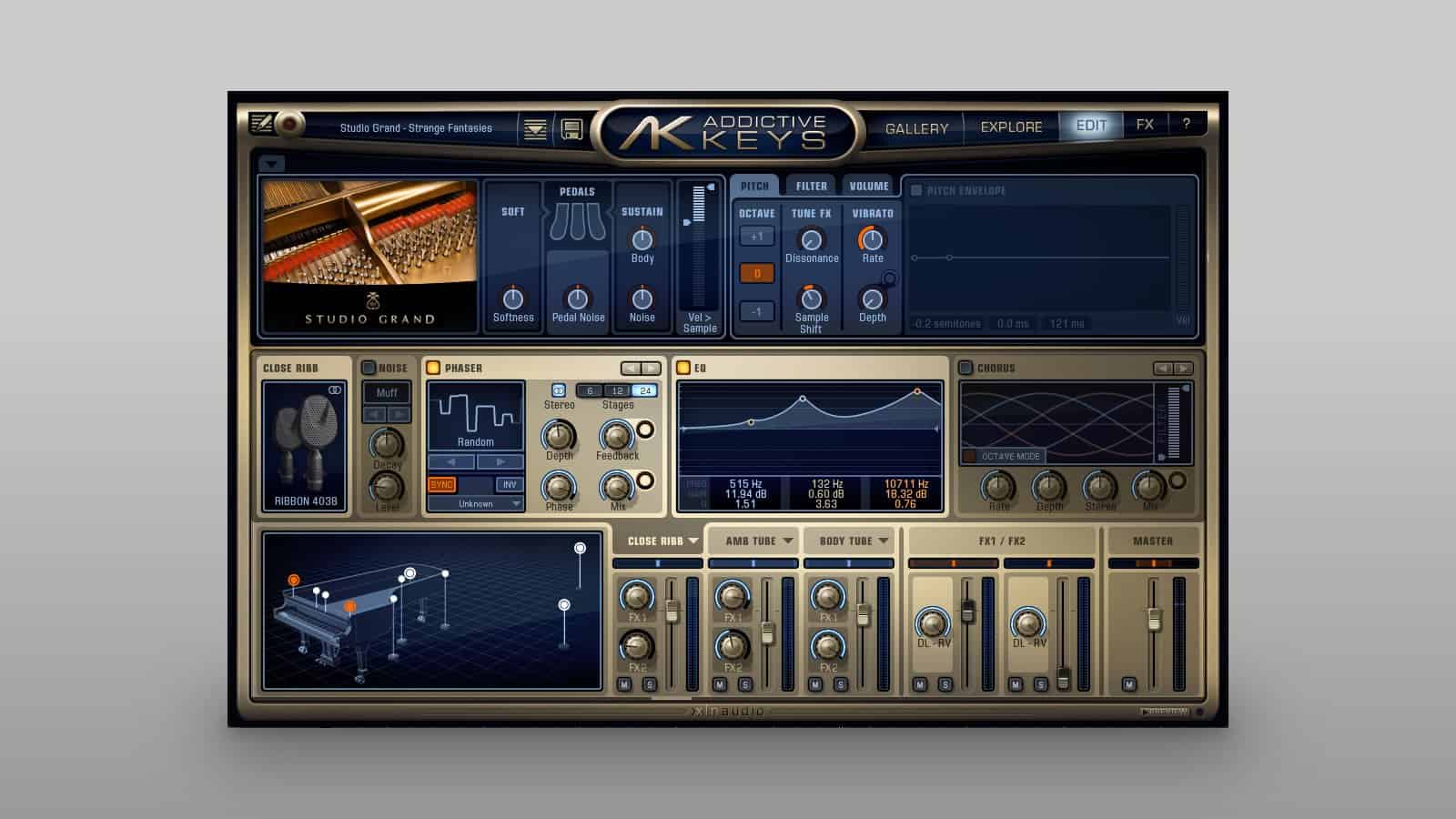Click the phaser stereo link icon

(559, 390)
